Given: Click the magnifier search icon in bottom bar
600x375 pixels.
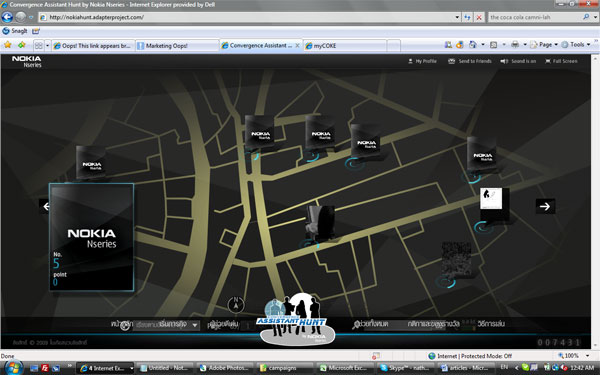Looking at the screenshot, I should [x=356, y=325].
